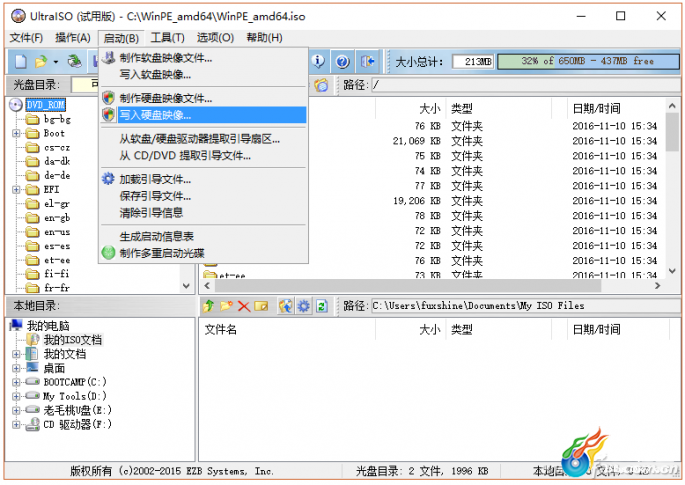Select the bg-bg folder in the disc tree

tap(57, 119)
